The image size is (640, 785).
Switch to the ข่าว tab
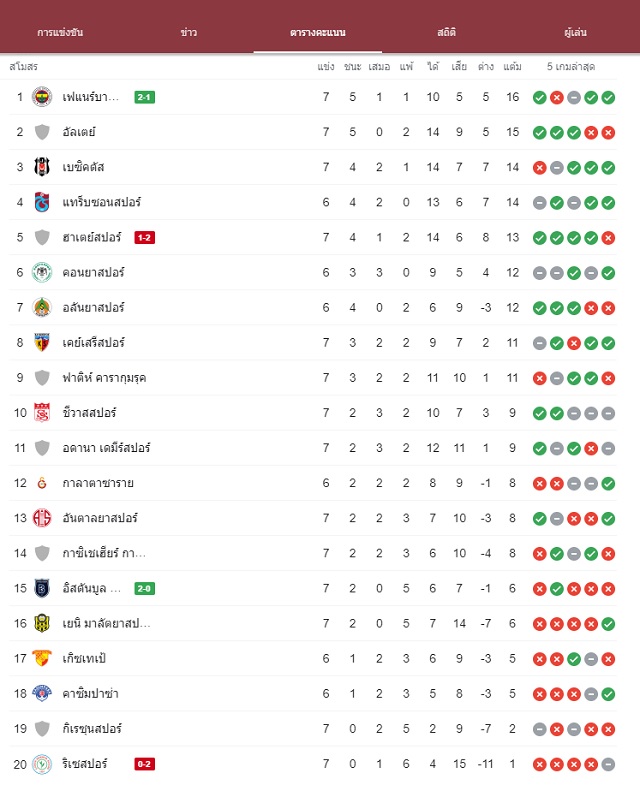pyautogui.click(x=189, y=33)
